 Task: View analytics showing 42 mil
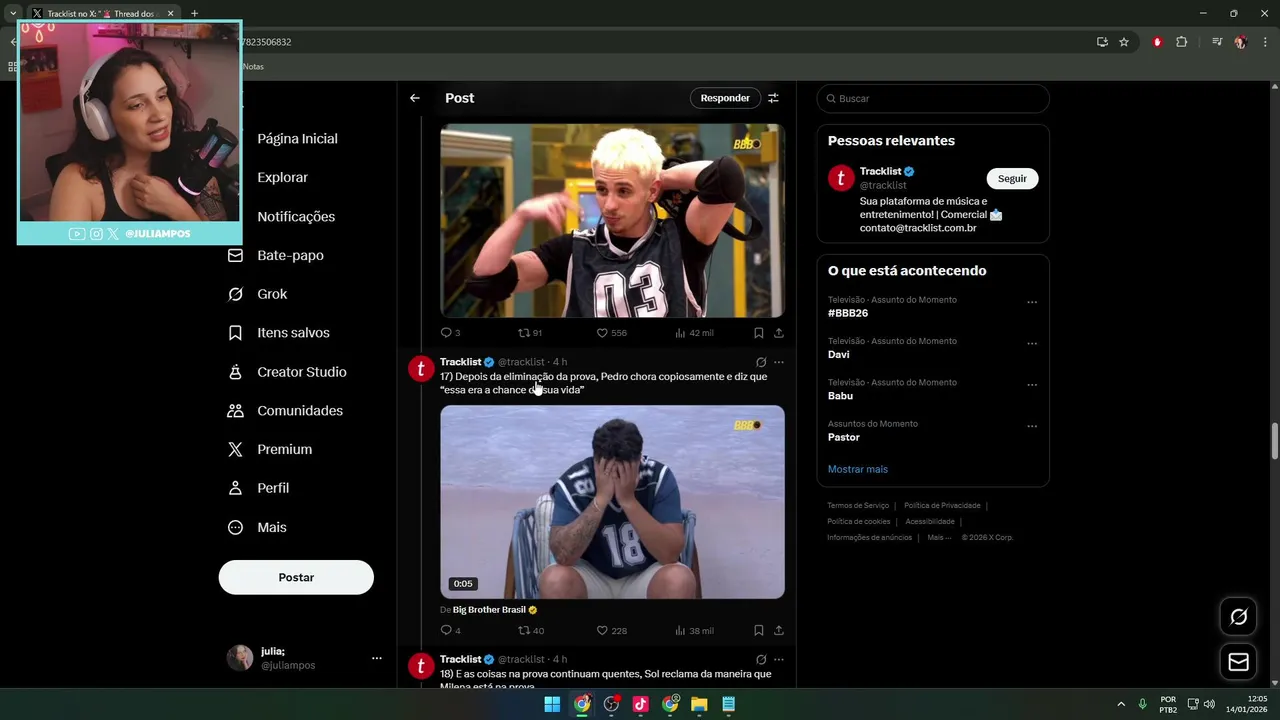pyautogui.click(x=694, y=333)
